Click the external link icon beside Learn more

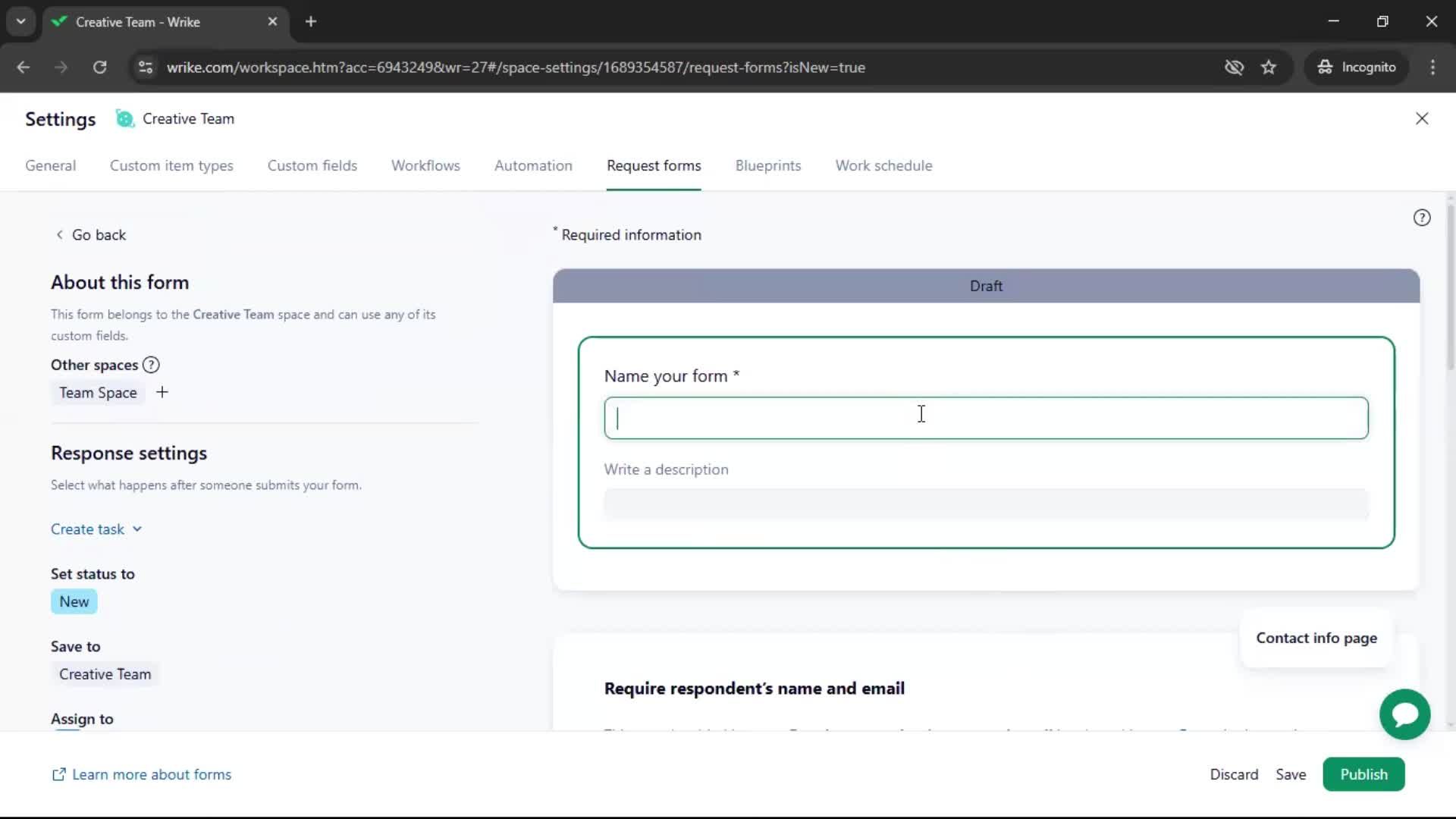pos(58,774)
